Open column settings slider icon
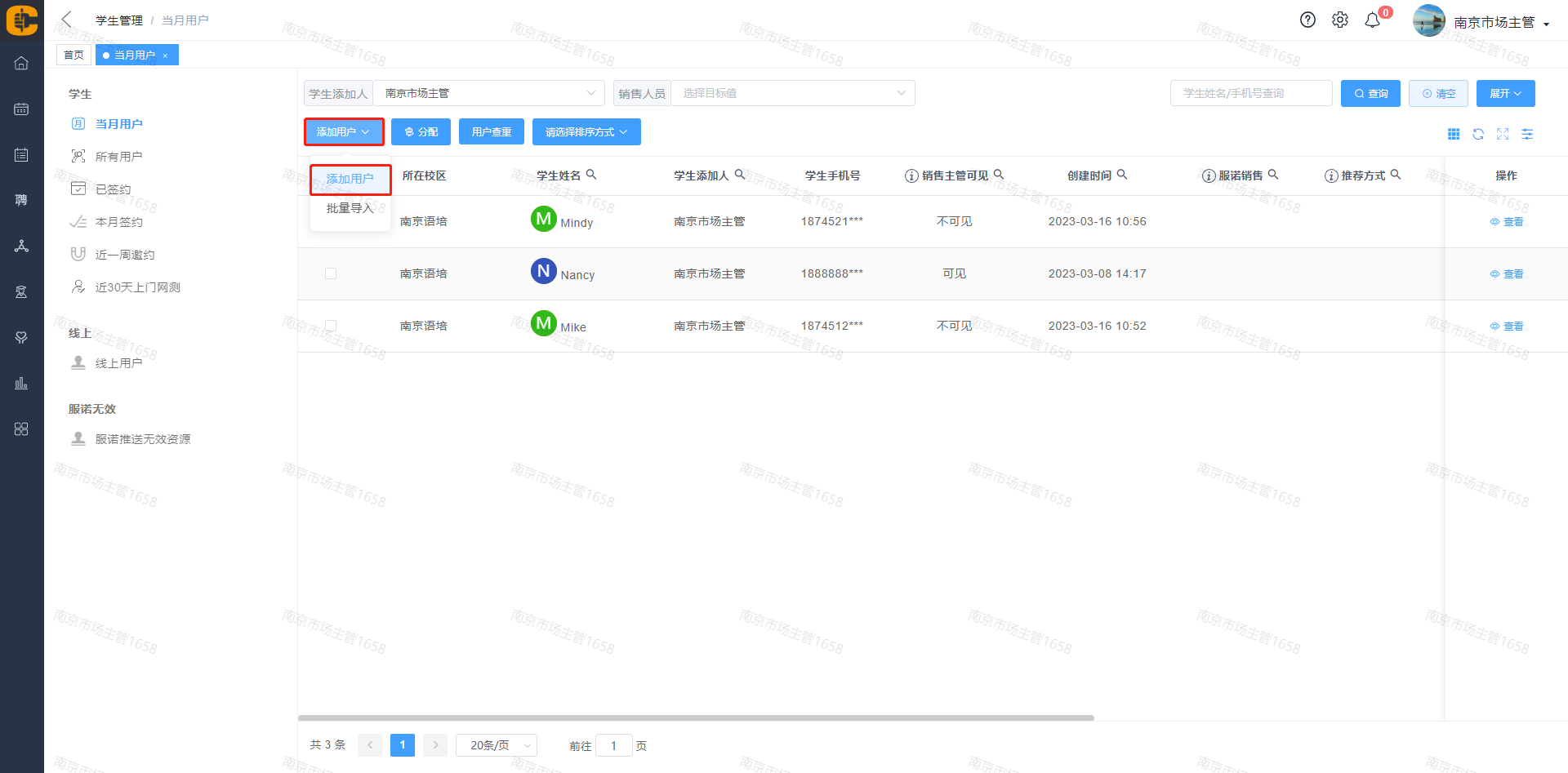Screen dimensions: 1568x773 [x=1527, y=134]
